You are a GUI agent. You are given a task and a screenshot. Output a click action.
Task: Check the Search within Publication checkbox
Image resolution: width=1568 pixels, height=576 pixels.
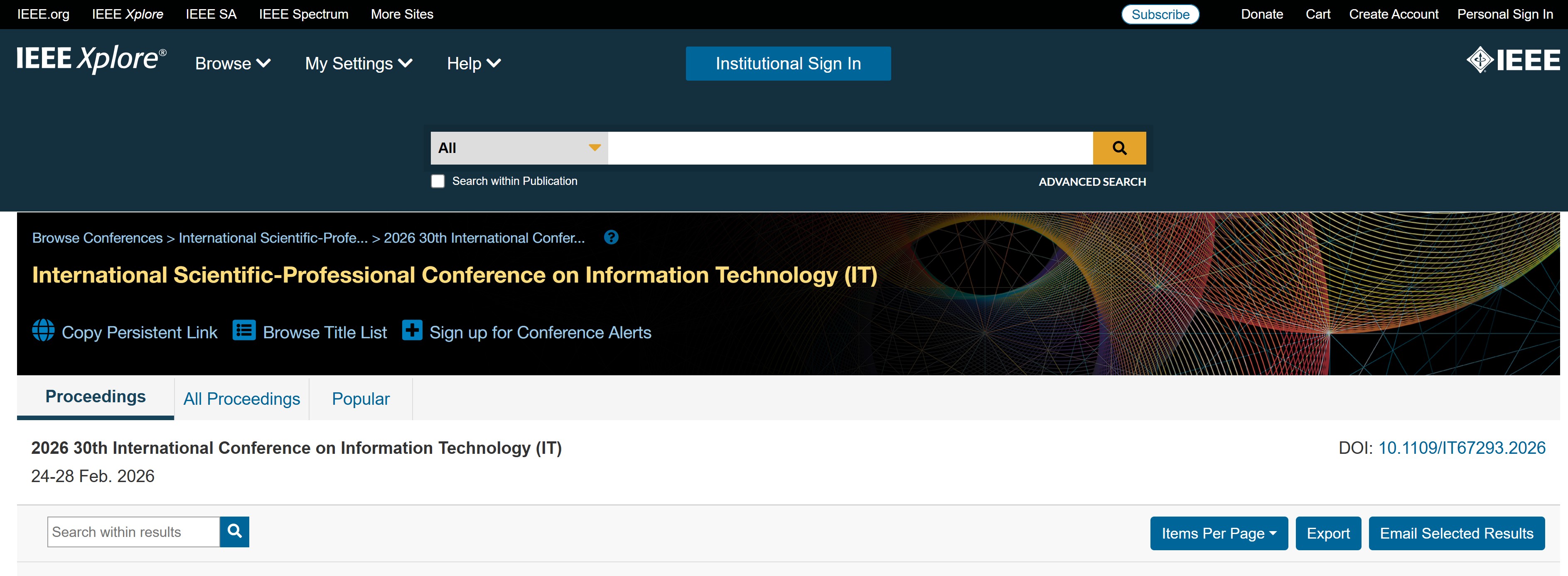[437, 182]
